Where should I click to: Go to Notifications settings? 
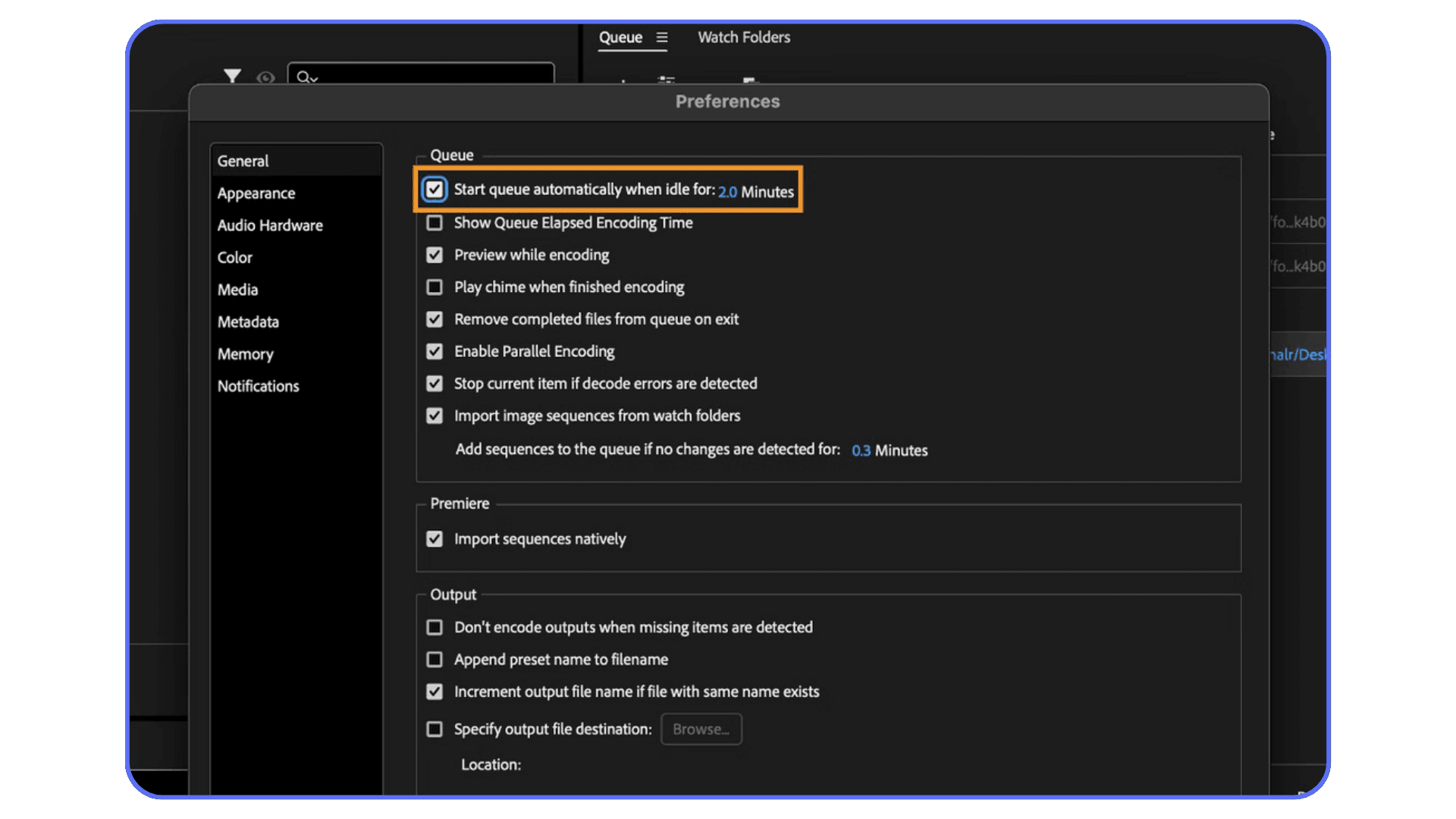pos(258,386)
